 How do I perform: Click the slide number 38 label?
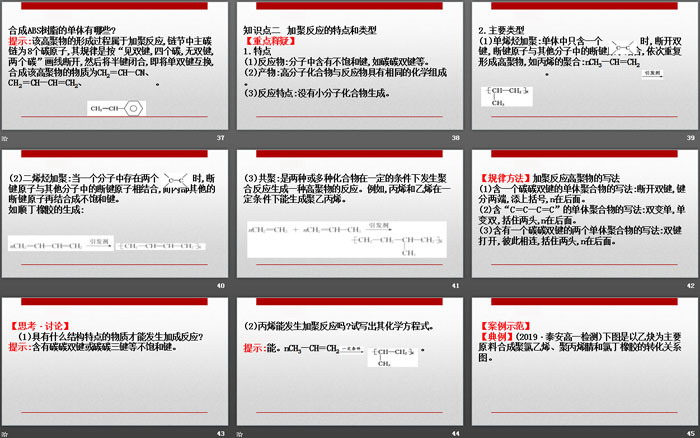point(455,138)
